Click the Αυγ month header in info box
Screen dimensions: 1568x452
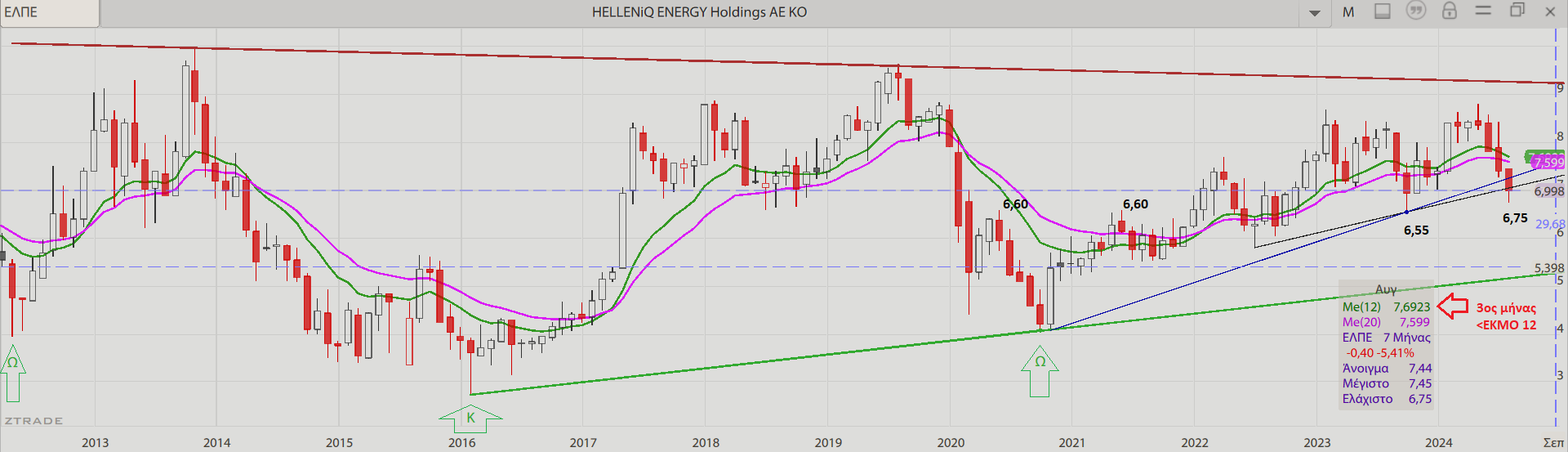1386,289
